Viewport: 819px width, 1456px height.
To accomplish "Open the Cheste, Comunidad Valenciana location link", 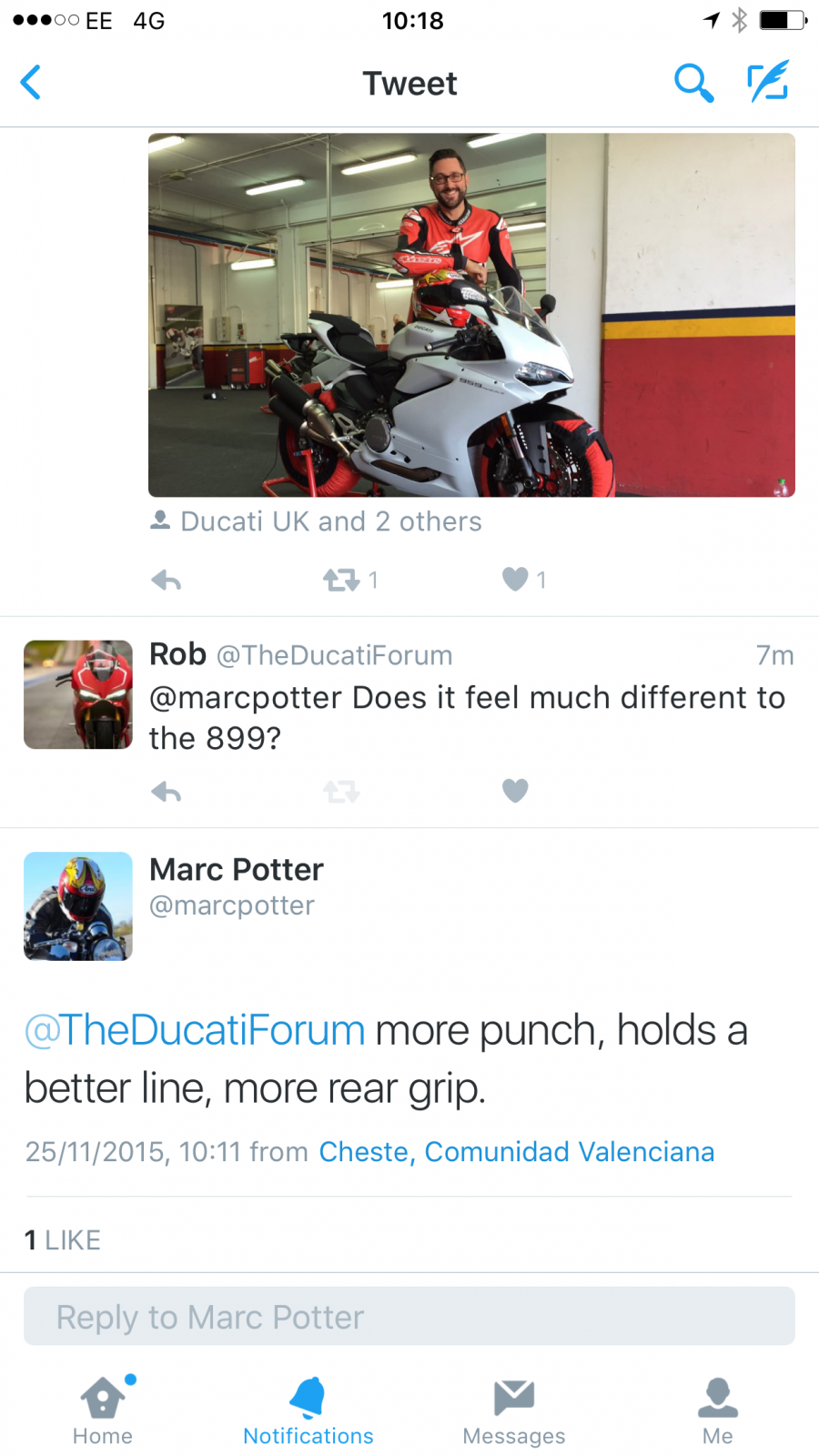I will [x=516, y=1152].
